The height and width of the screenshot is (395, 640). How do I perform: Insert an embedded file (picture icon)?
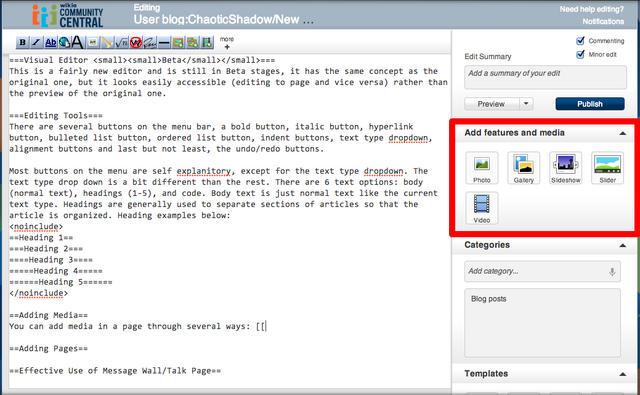tap(93, 42)
